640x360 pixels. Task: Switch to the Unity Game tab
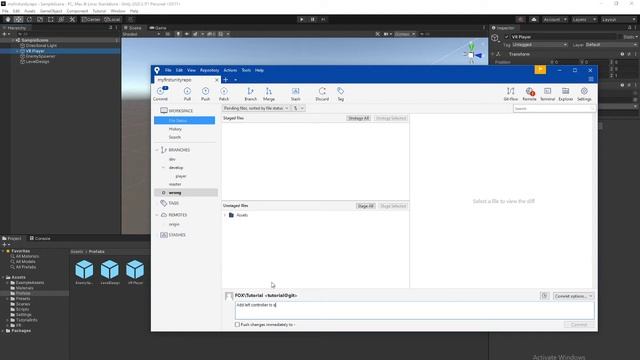[x=158, y=28]
